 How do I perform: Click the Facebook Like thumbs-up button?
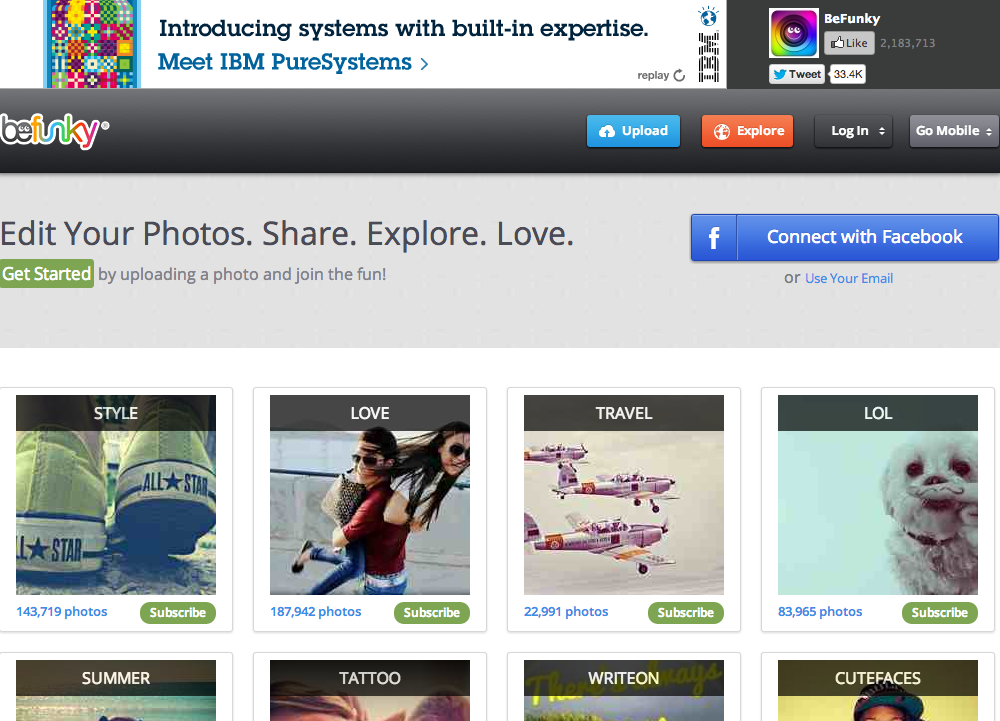pos(848,43)
